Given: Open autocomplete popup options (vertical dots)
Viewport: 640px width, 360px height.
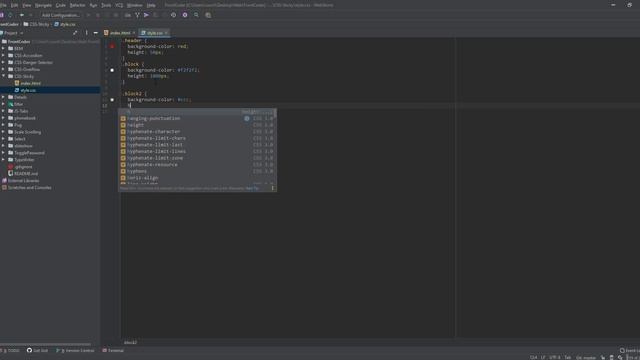Looking at the screenshot, I should (x=272, y=188).
